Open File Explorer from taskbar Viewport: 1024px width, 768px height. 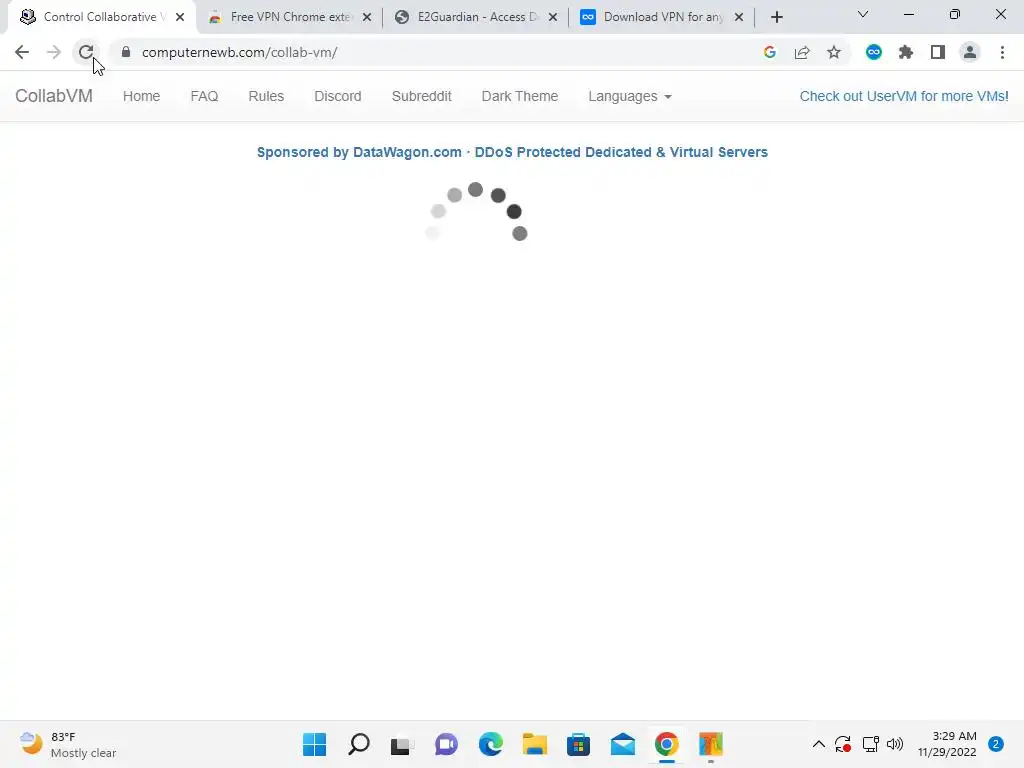(x=535, y=744)
